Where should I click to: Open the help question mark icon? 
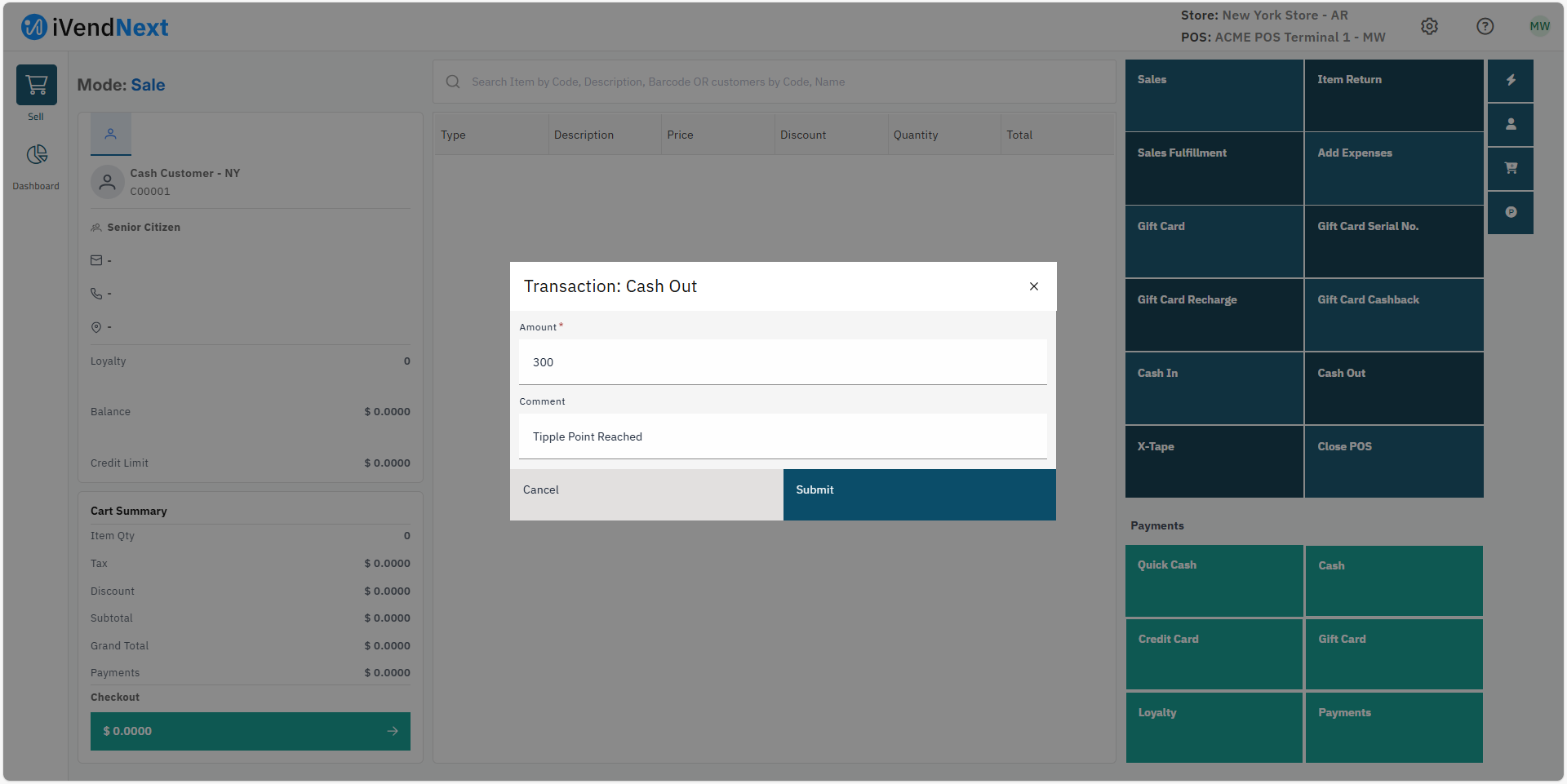click(x=1485, y=26)
